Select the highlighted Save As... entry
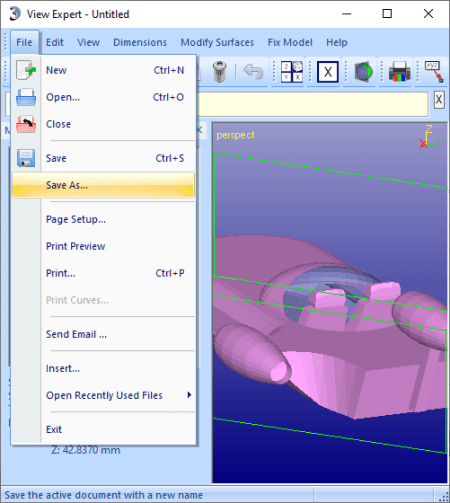450x503 pixels. (x=103, y=185)
